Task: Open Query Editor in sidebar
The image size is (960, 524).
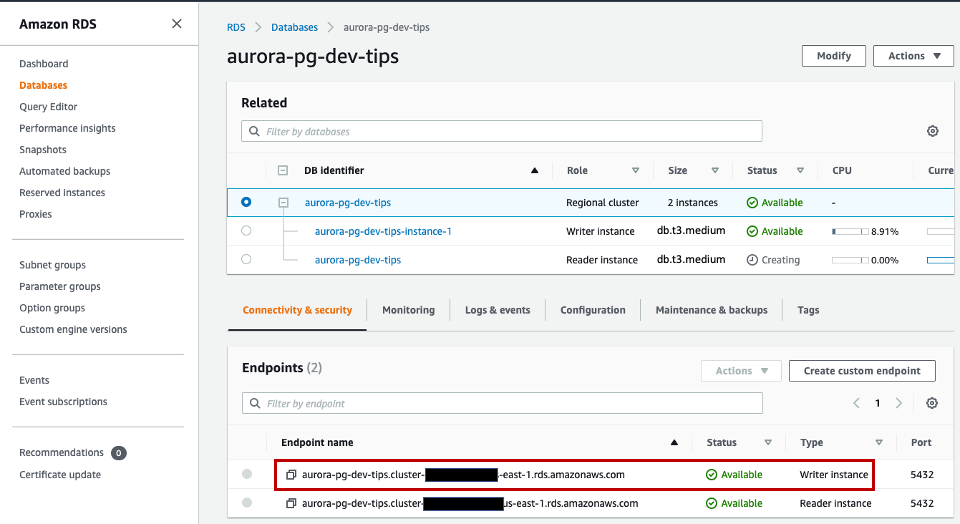Action: 48,107
